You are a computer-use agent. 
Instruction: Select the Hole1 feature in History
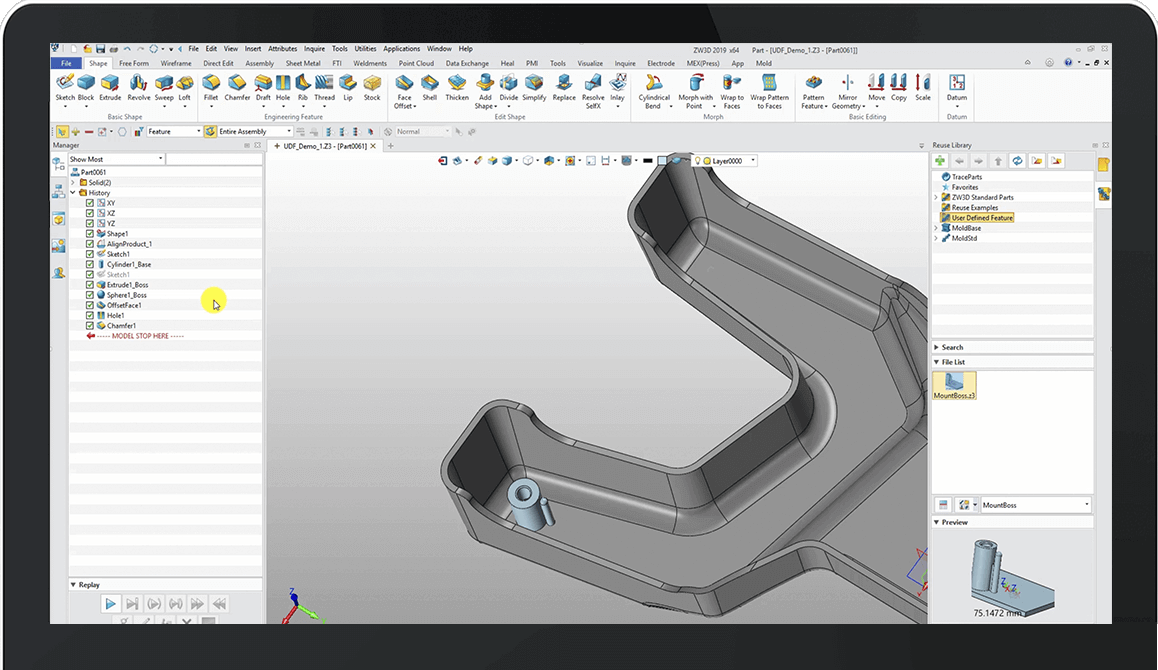115,315
